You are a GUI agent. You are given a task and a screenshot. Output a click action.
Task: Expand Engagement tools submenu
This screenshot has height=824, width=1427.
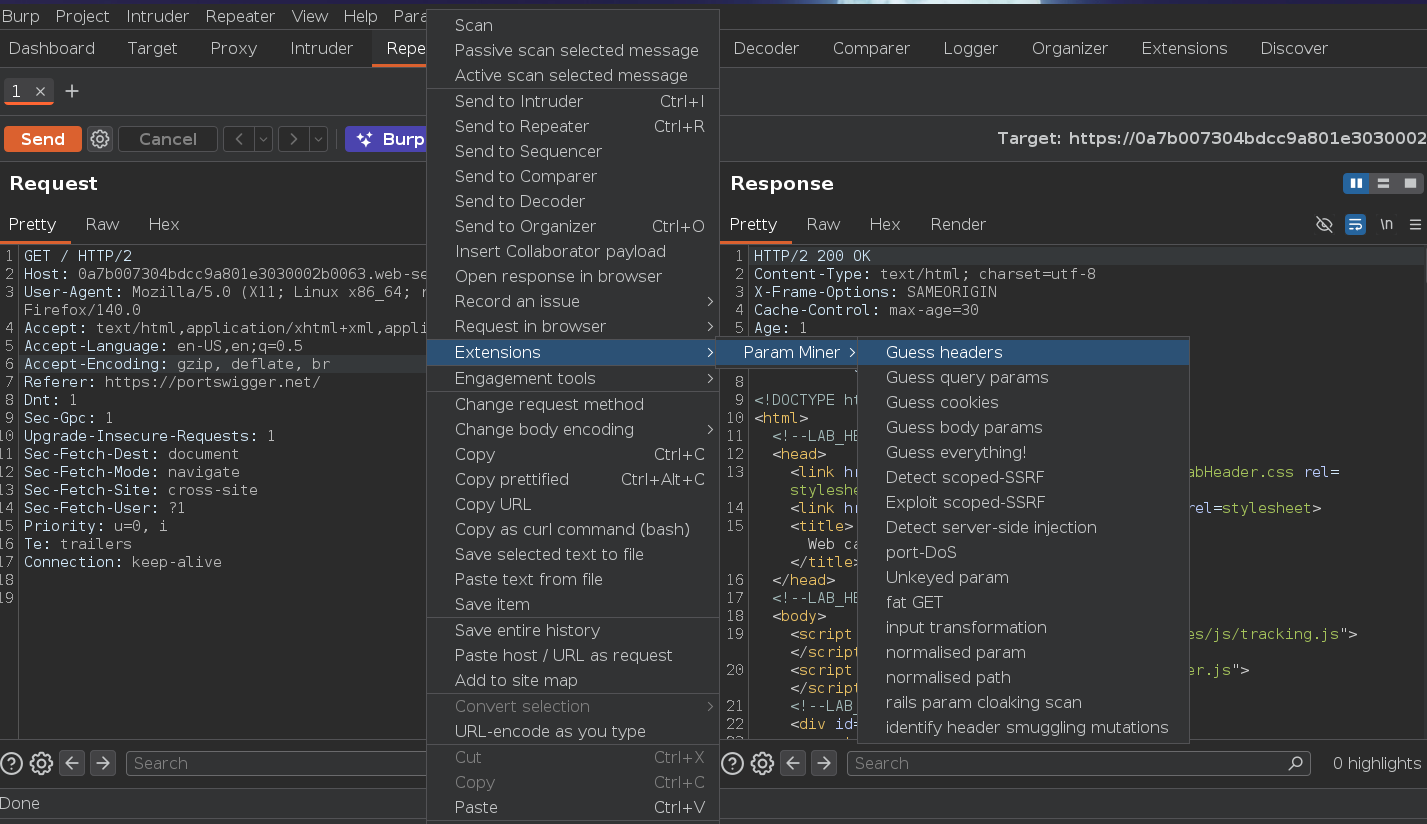click(x=573, y=378)
